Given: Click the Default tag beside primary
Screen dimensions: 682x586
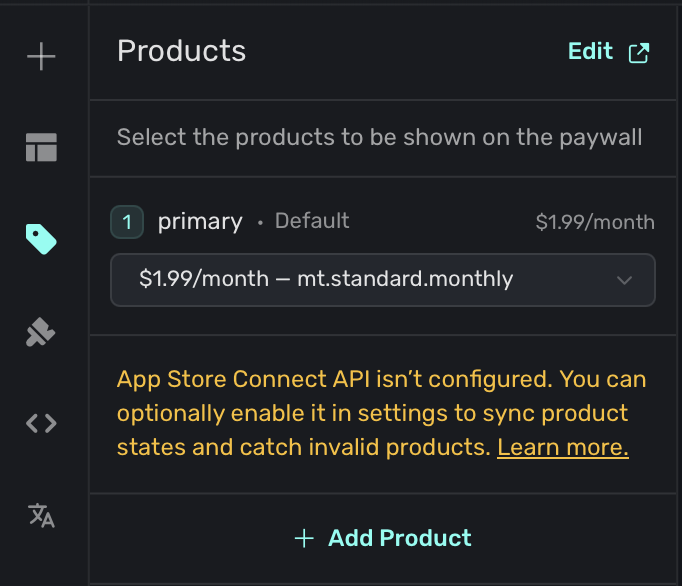Looking at the screenshot, I should tap(312, 222).
